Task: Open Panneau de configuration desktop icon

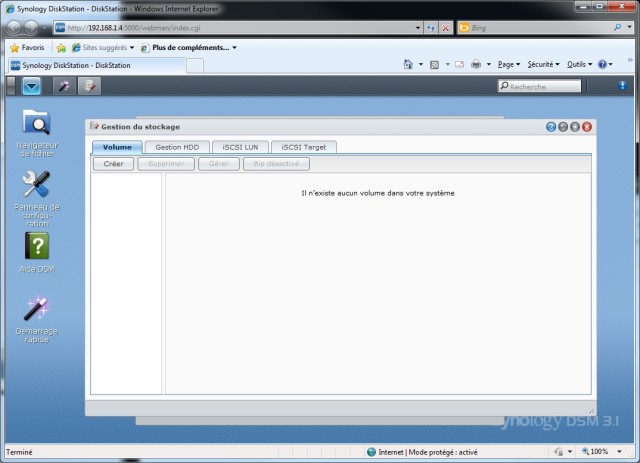Action: pyautogui.click(x=37, y=199)
